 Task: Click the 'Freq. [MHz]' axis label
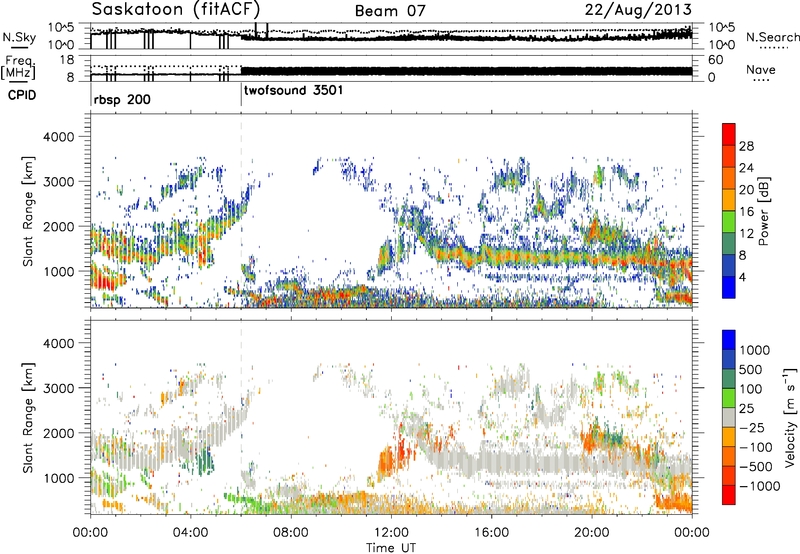click(19, 68)
